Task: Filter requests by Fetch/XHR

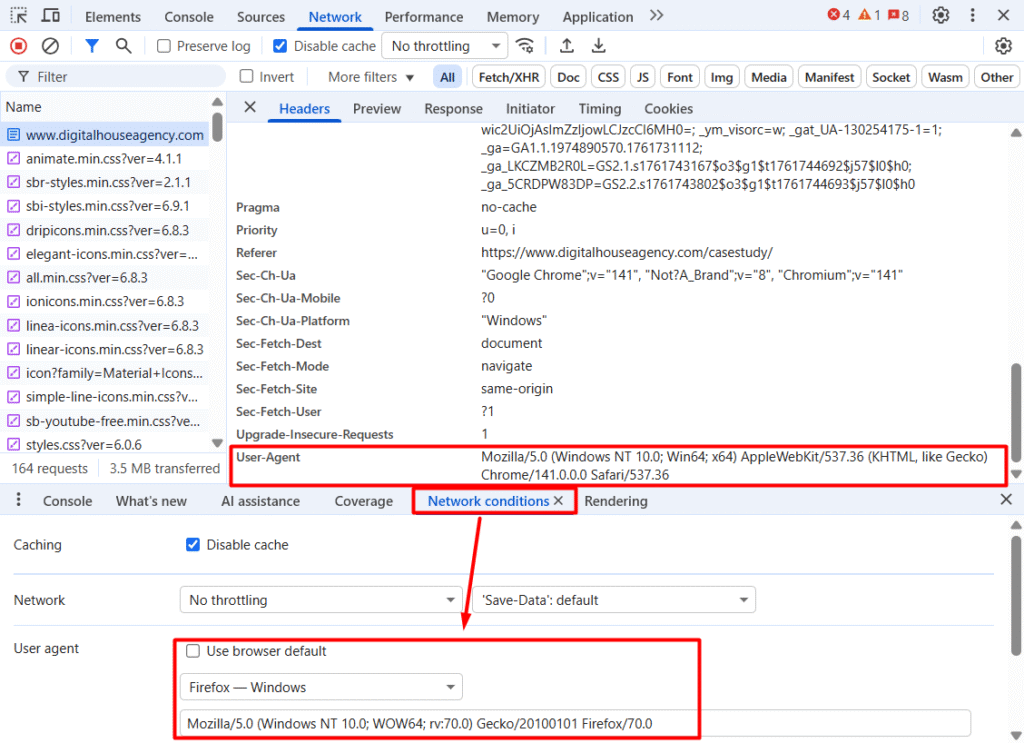Action: pos(510,77)
